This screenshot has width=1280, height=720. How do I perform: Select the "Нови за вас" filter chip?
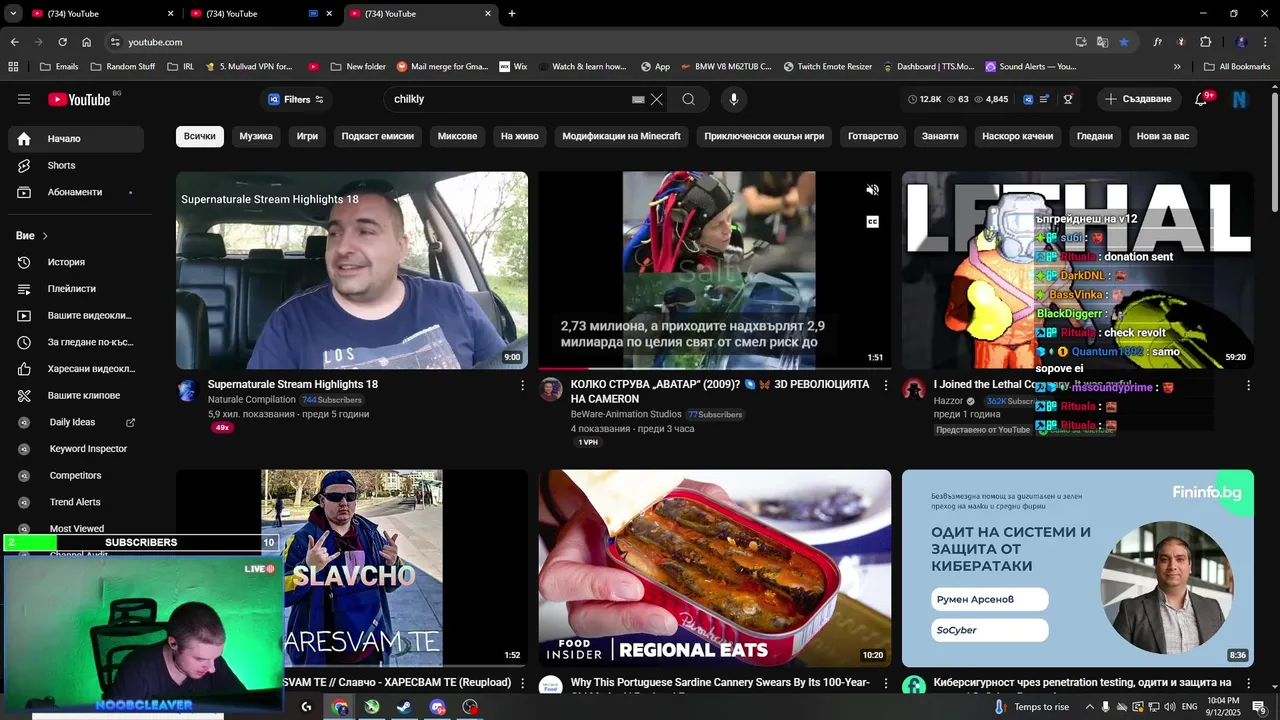pos(1163,136)
